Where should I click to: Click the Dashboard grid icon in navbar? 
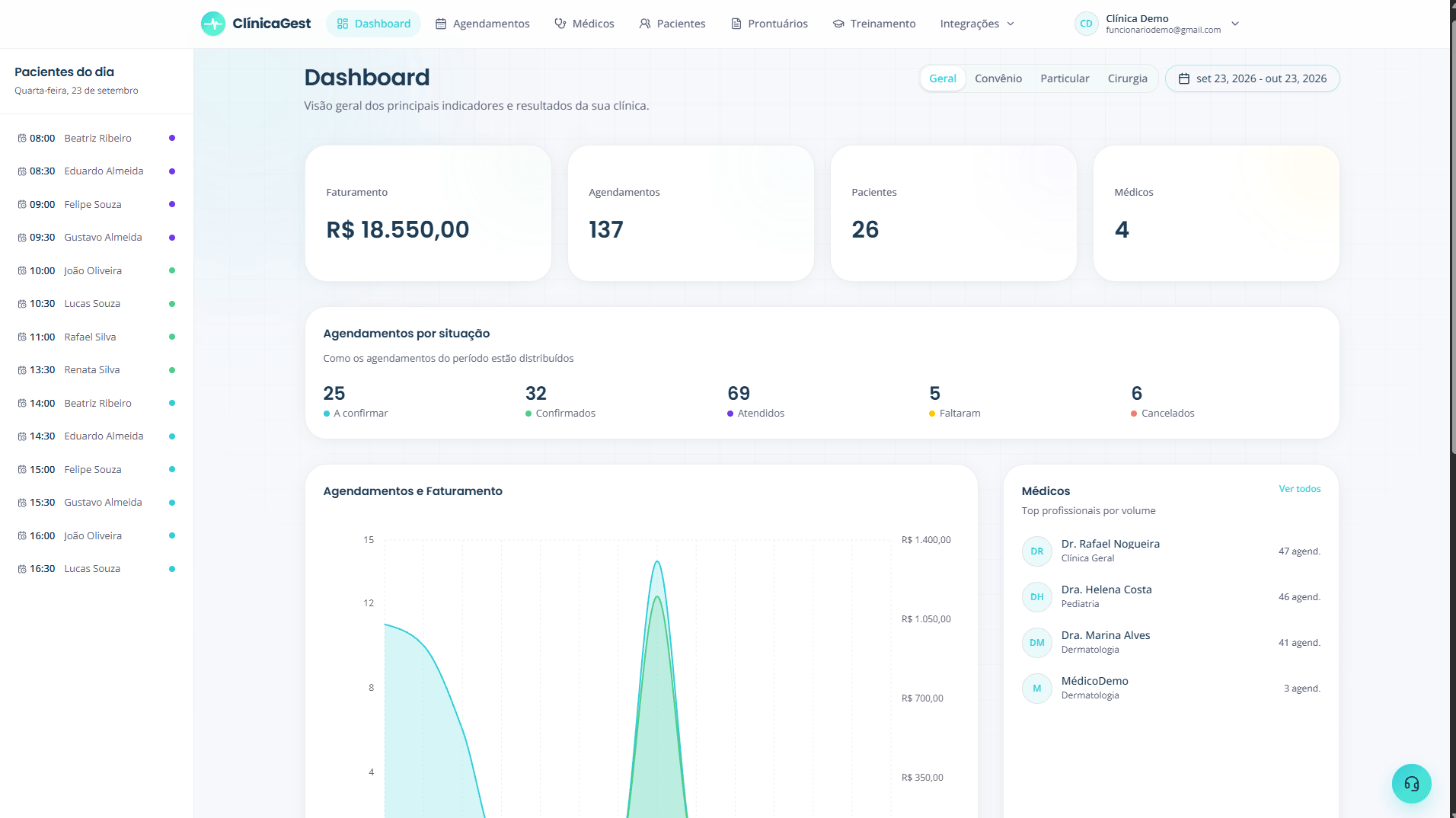(x=343, y=24)
